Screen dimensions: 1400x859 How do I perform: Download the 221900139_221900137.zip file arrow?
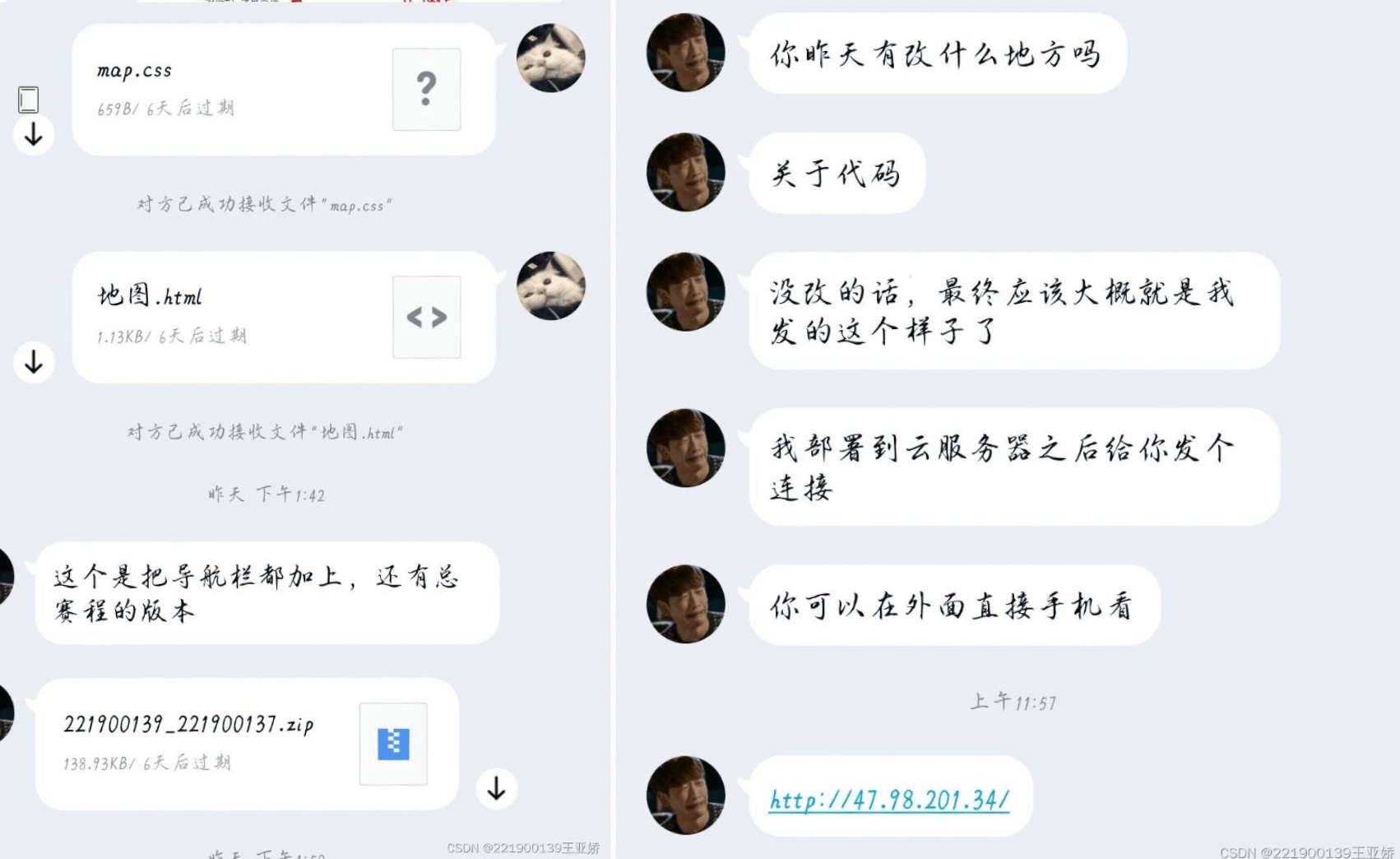pos(496,788)
